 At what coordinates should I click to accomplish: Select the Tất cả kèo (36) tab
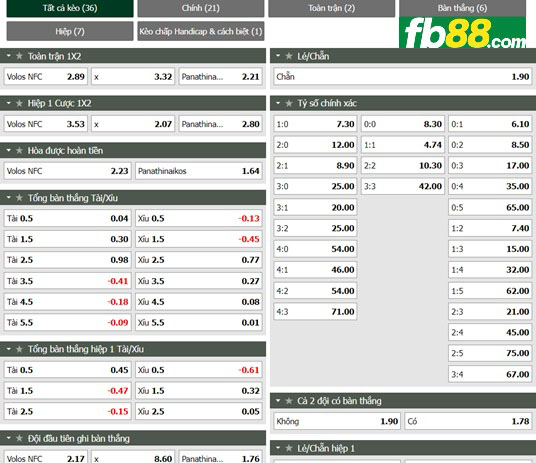pyautogui.click(x=70, y=8)
